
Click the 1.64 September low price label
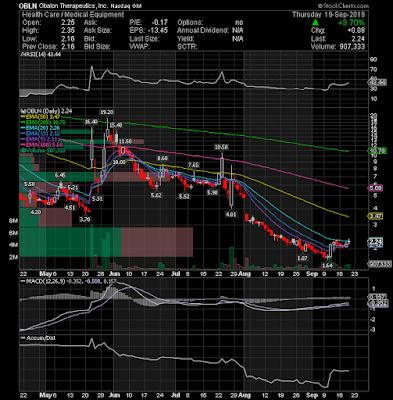coord(327,265)
